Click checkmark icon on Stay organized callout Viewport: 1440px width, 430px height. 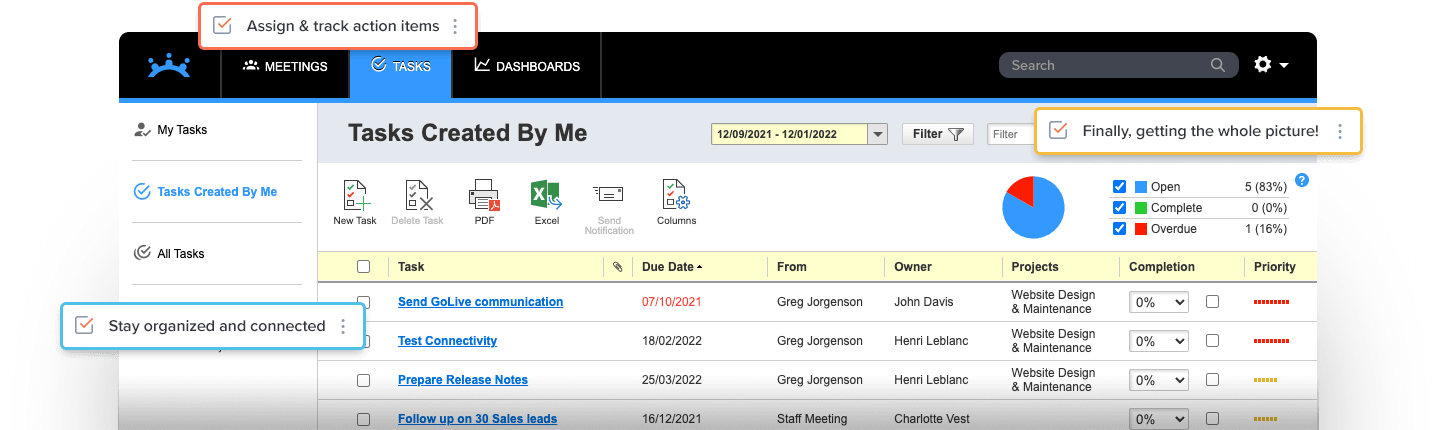click(x=84, y=326)
